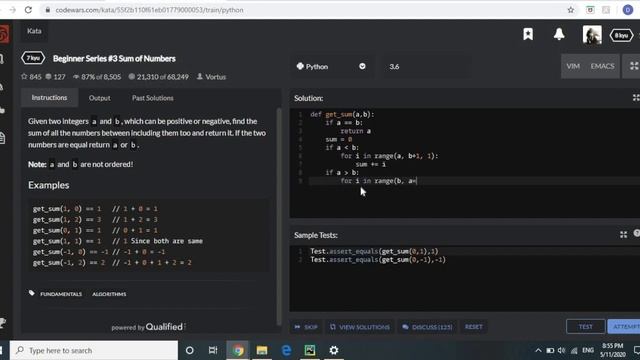The image size is (640, 360).
Task: Open the Python language dropdown
Action: [331, 67]
